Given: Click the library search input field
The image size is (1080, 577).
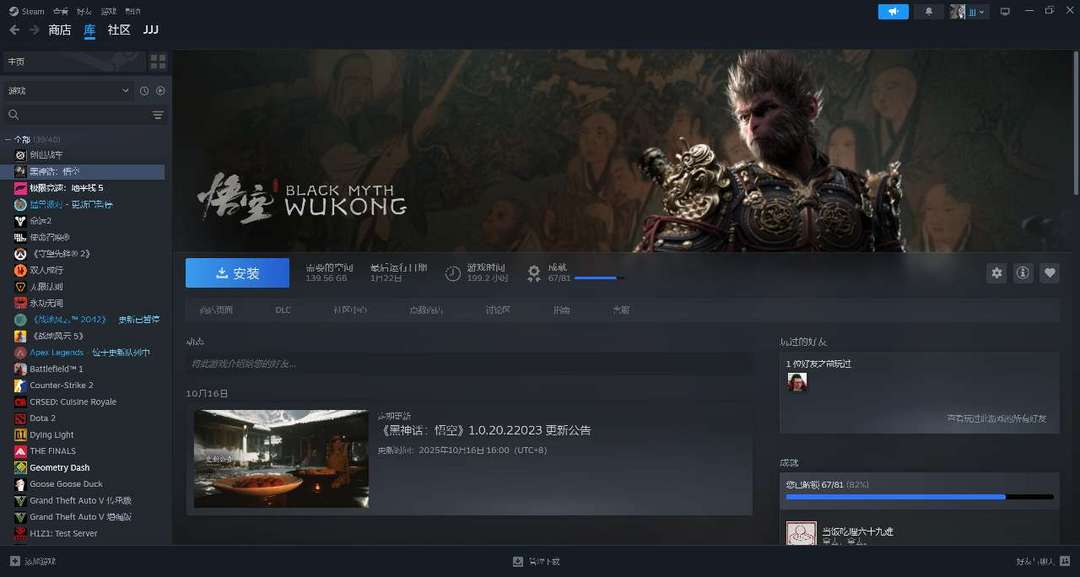Looking at the screenshot, I should pyautogui.click(x=85, y=115).
